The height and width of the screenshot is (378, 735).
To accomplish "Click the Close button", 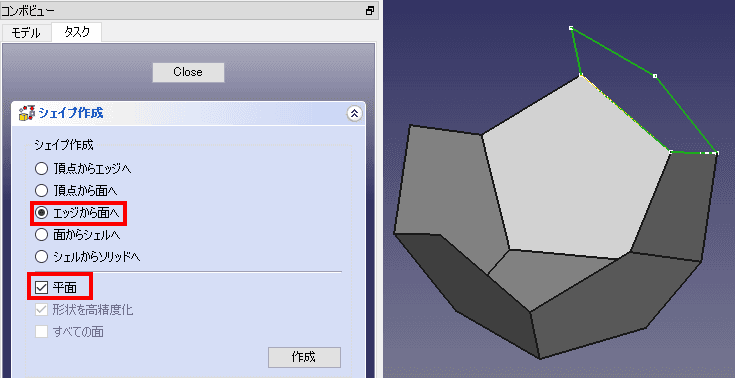I will pos(188,72).
